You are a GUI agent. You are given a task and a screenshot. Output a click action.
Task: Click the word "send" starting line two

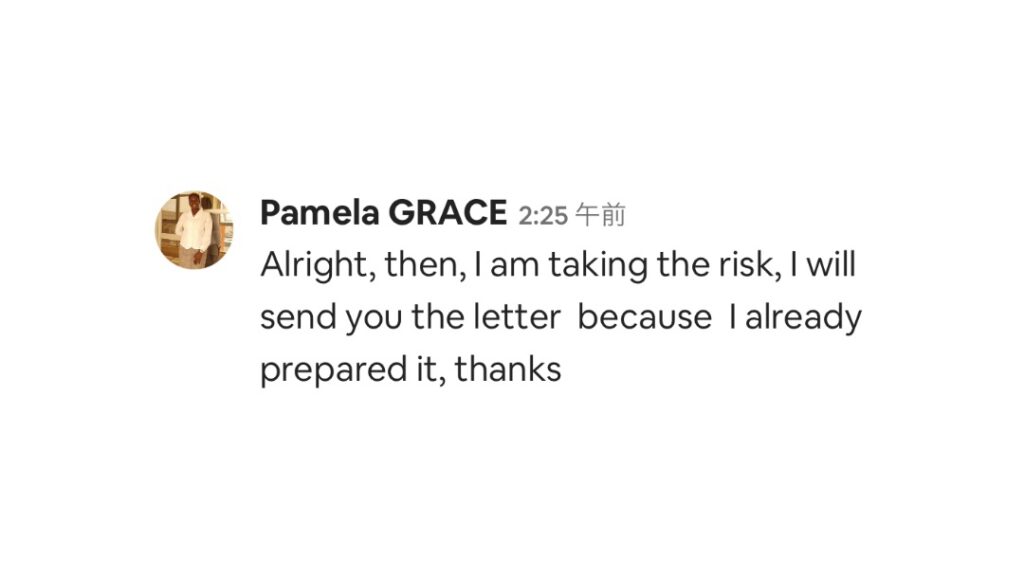pos(298,317)
